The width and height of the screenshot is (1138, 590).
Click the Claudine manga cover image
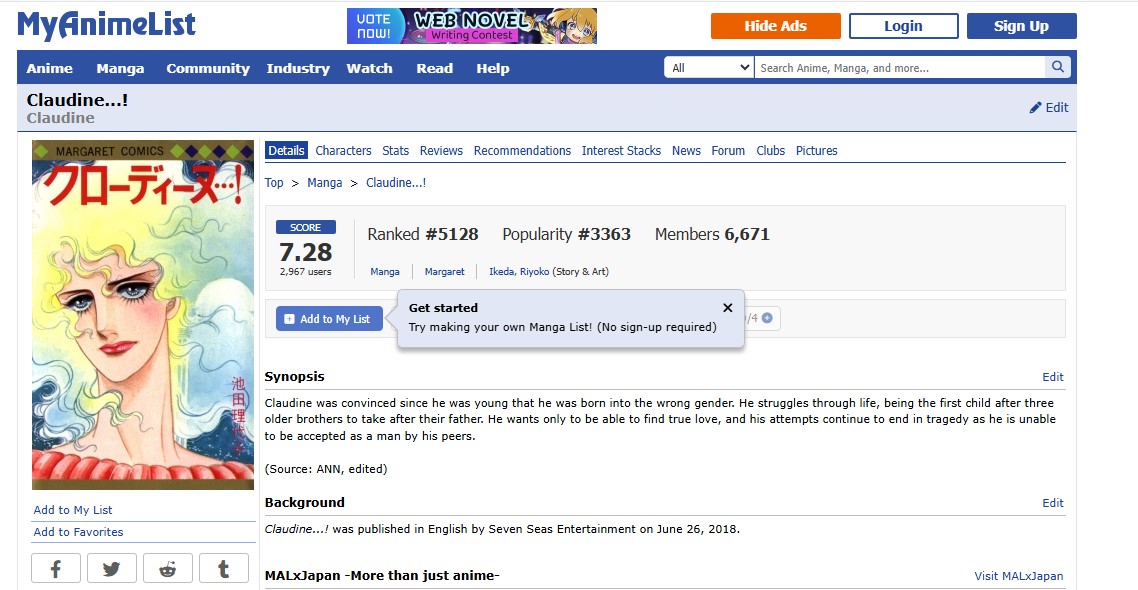[x=143, y=315]
